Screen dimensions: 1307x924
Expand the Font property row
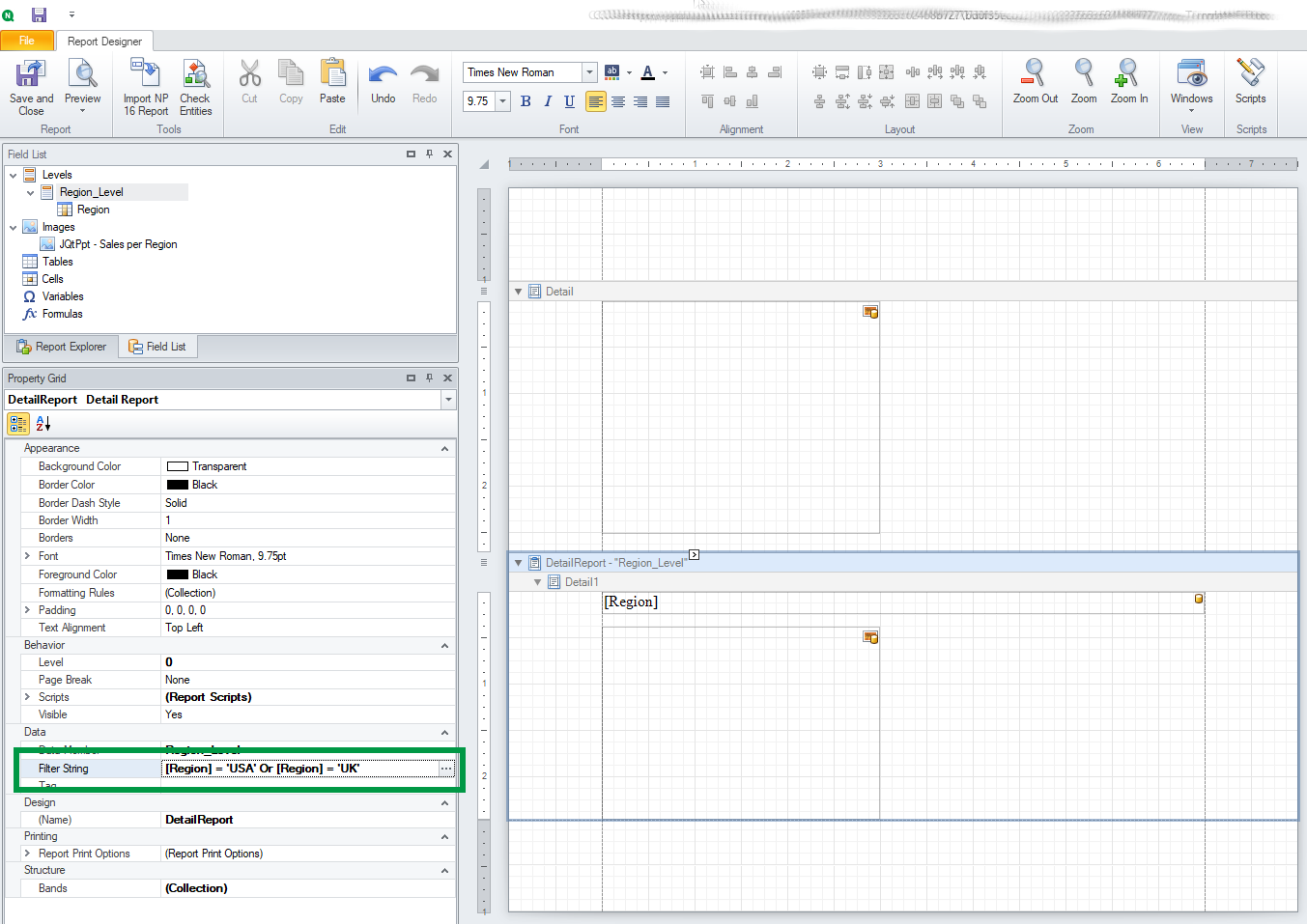(x=27, y=556)
